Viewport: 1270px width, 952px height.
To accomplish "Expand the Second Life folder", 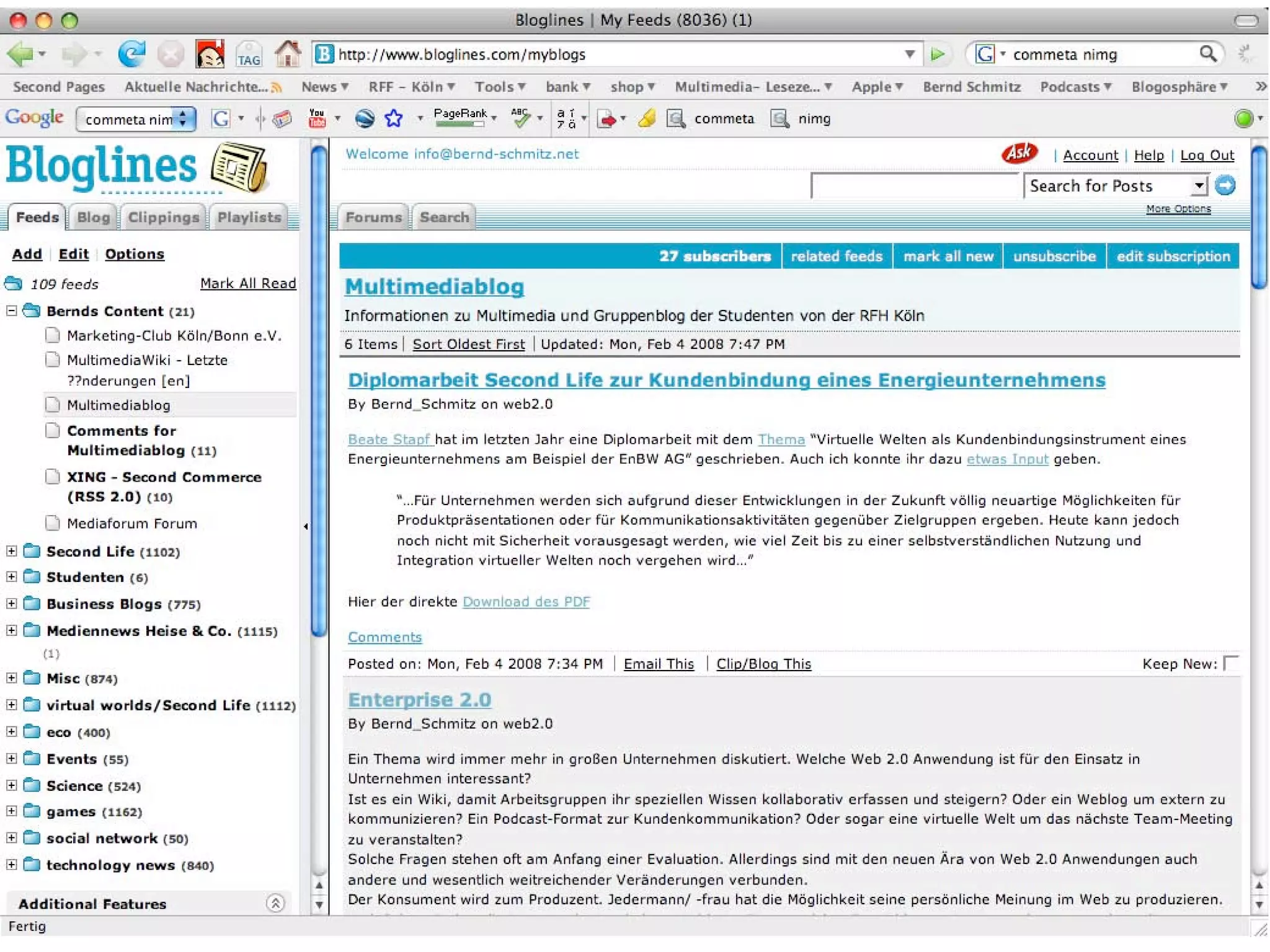I will point(11,551).
